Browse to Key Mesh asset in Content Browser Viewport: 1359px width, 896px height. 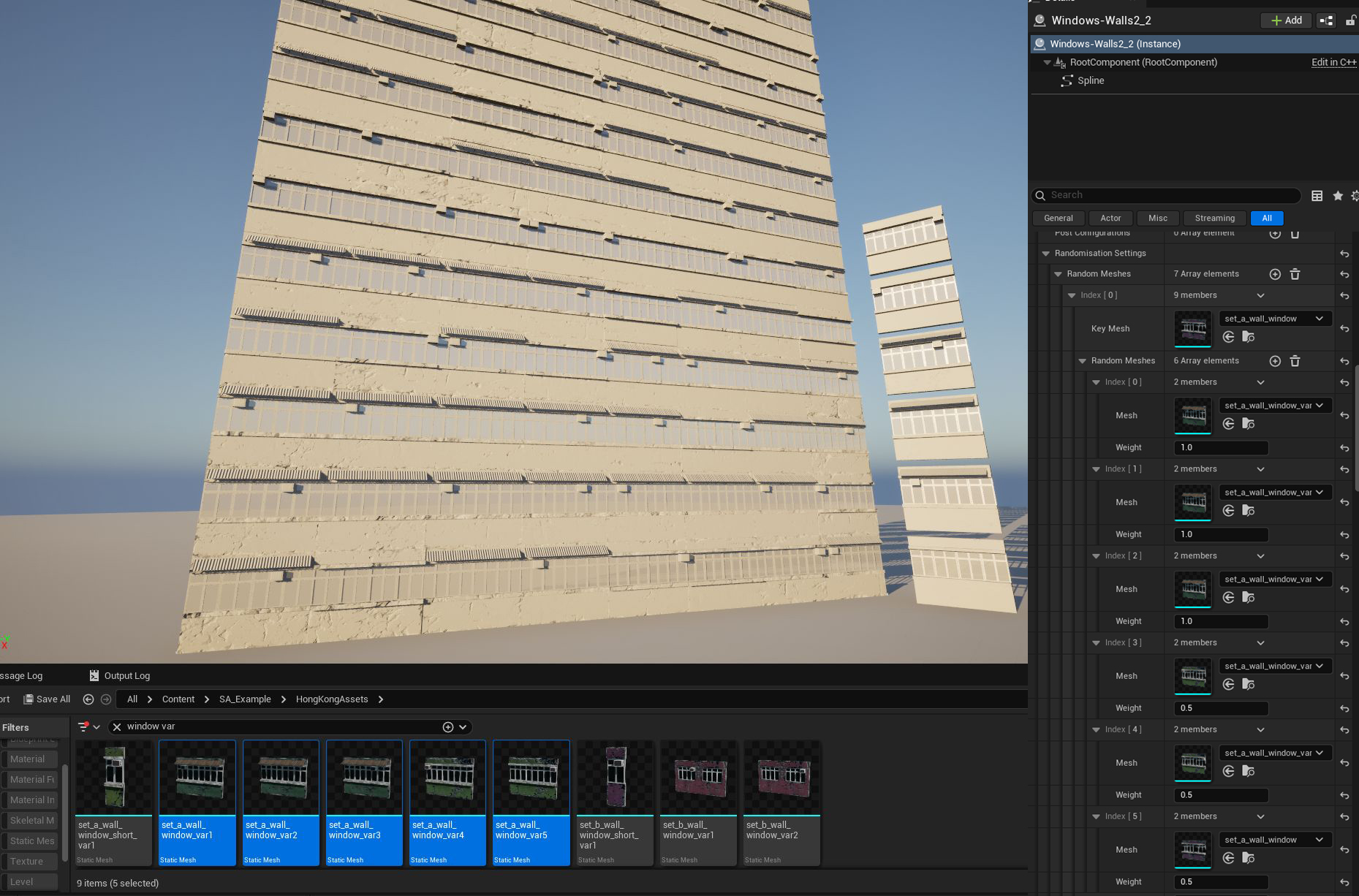click(x=1249, y=337)
